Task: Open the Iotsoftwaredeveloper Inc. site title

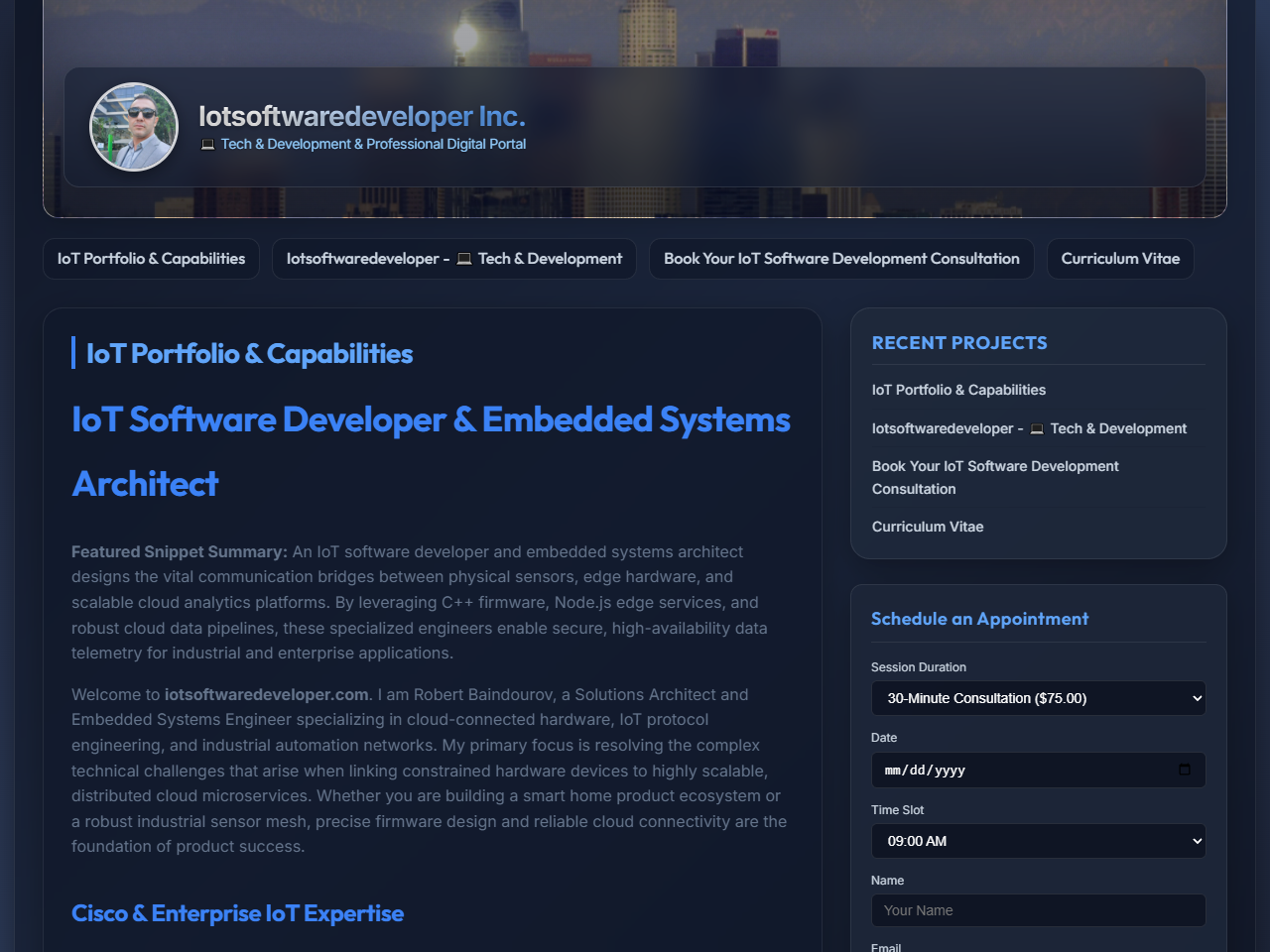Action: (362, 116)
